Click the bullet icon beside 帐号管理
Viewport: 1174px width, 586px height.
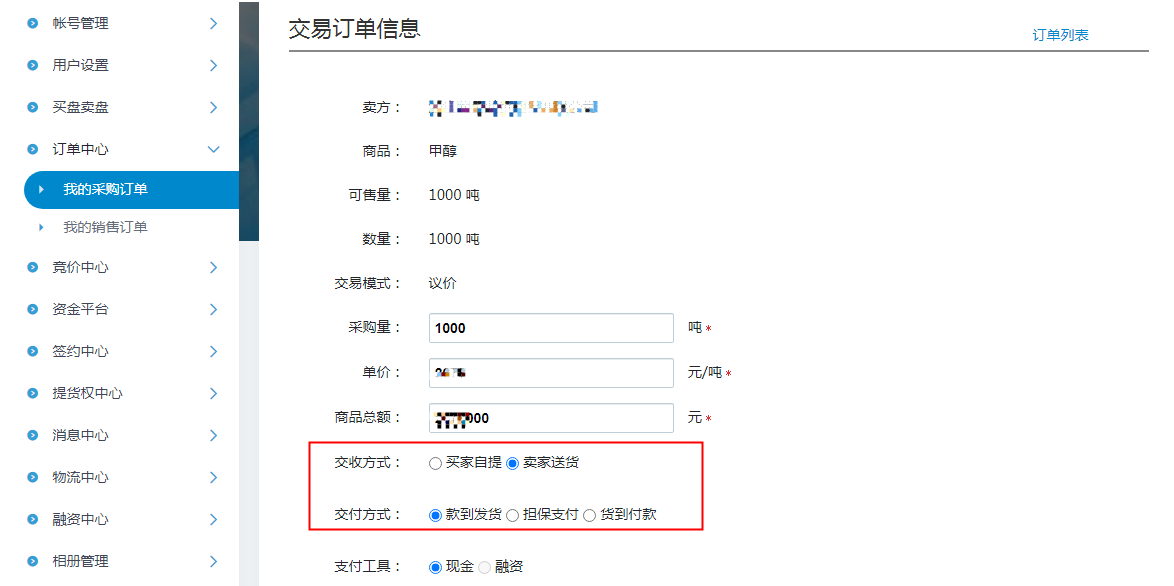point(33,23)
